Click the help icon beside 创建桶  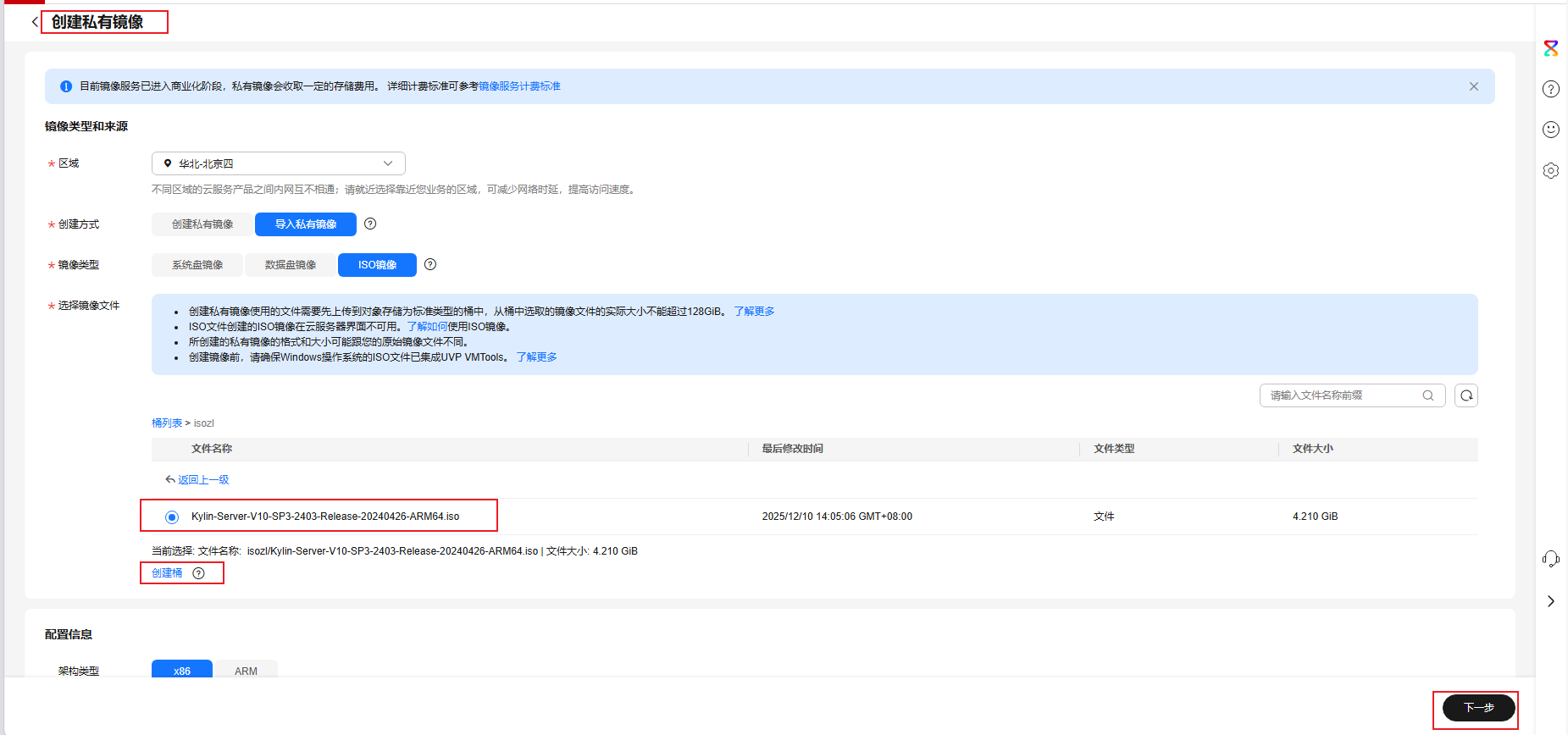(198, 573)
